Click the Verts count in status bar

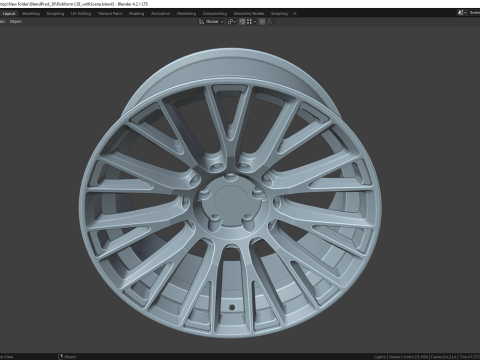[x=416, y=357]
